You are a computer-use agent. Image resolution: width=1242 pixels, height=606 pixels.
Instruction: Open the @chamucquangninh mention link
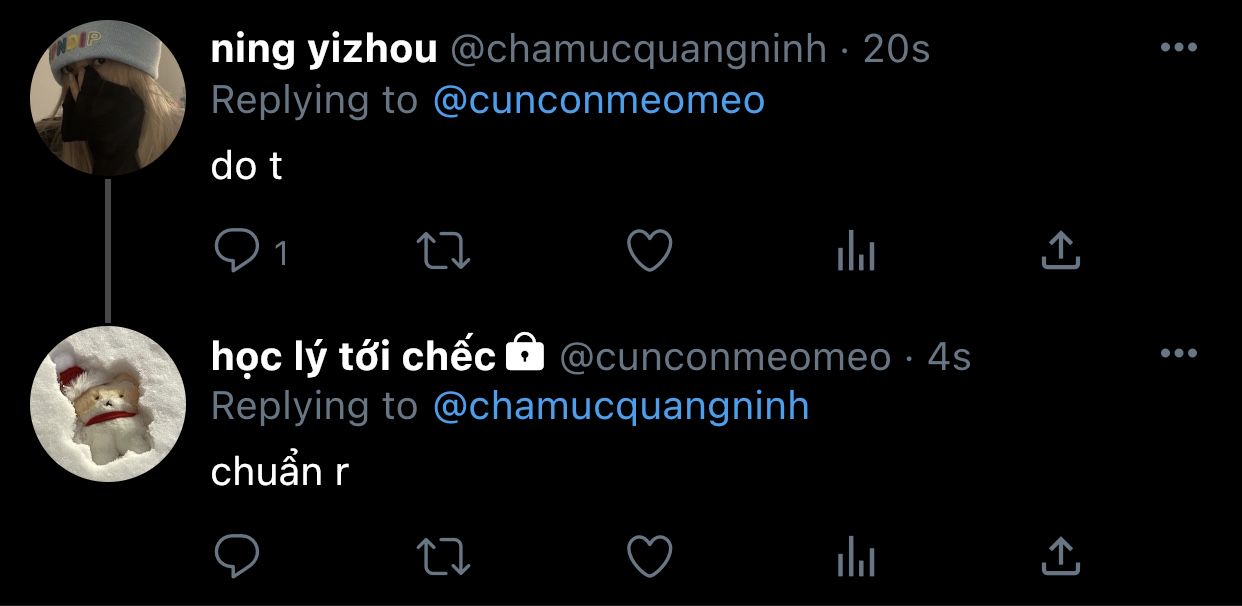(621, 406)
